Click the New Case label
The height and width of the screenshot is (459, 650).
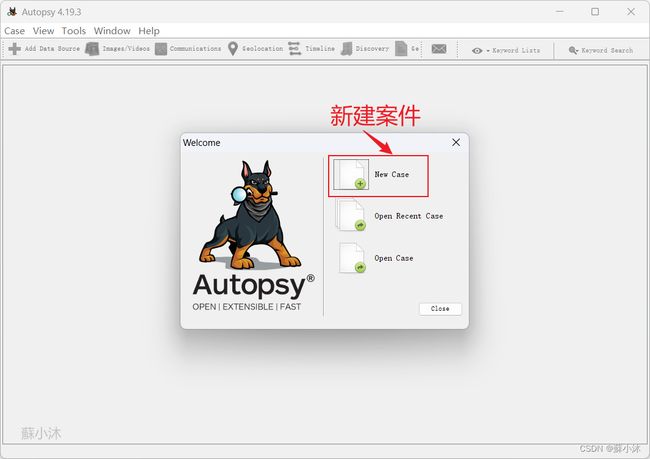tap(392, 175)
